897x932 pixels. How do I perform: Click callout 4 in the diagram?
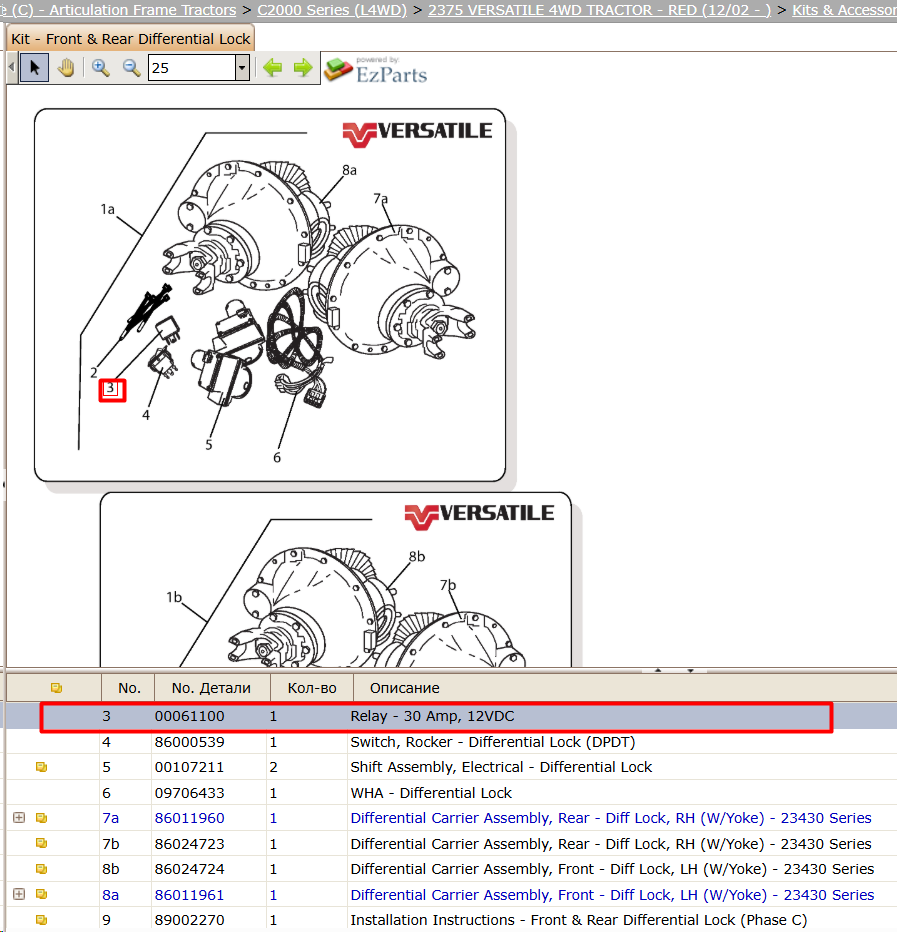[146, 415]
